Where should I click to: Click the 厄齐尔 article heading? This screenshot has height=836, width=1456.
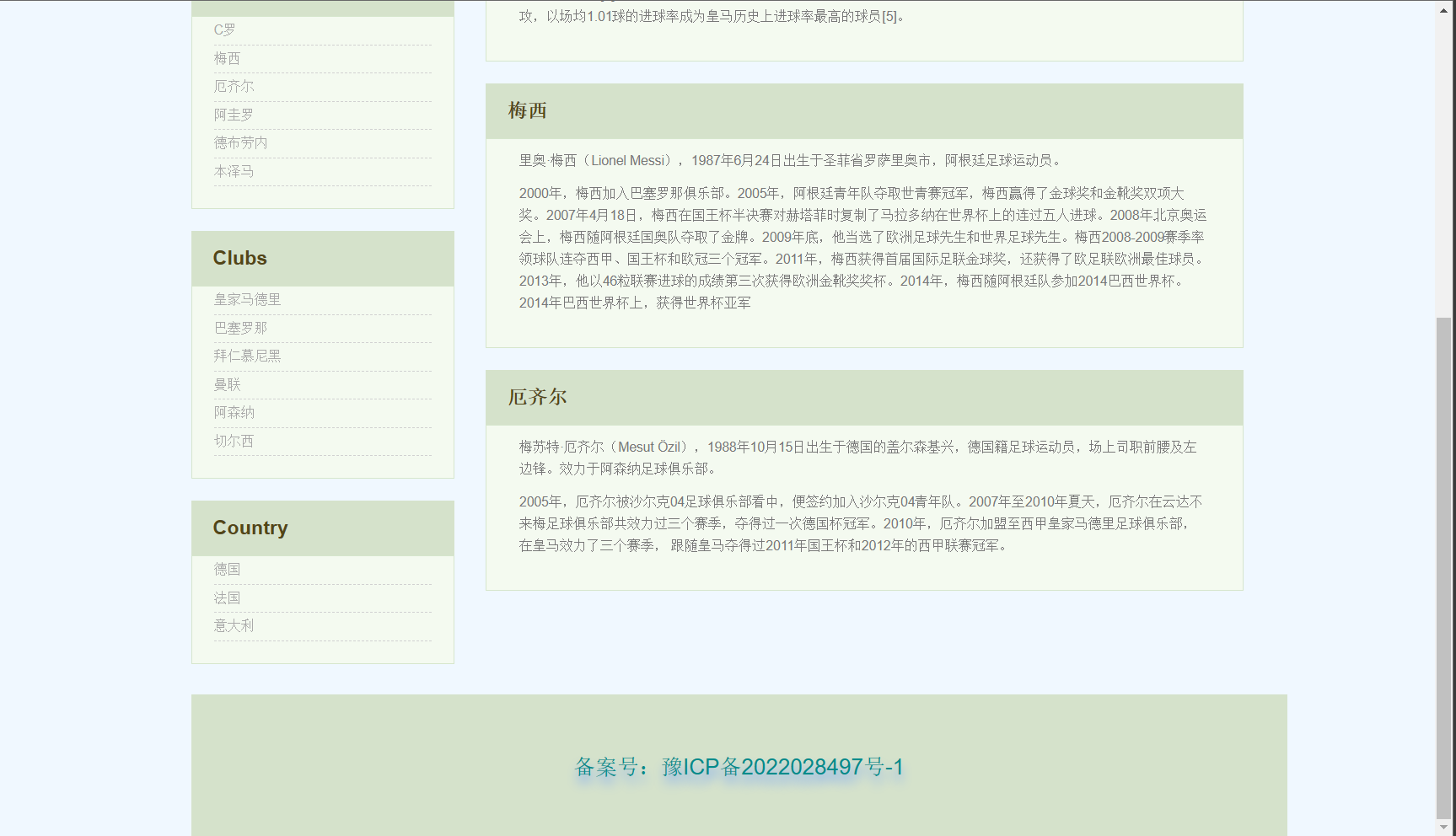point(538,397)
